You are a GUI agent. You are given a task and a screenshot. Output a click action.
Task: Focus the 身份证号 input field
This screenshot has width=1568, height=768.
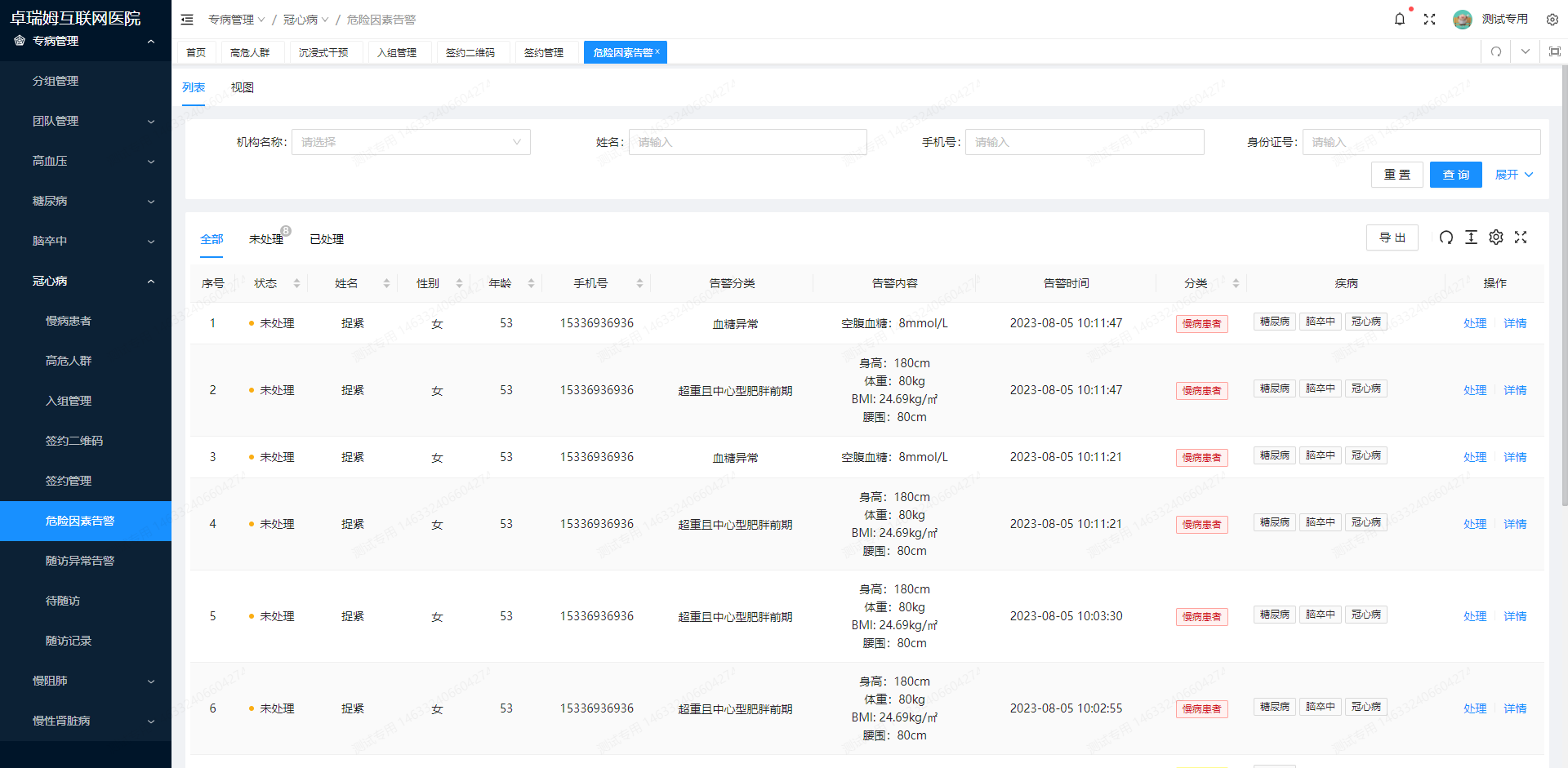point(1421,142)
